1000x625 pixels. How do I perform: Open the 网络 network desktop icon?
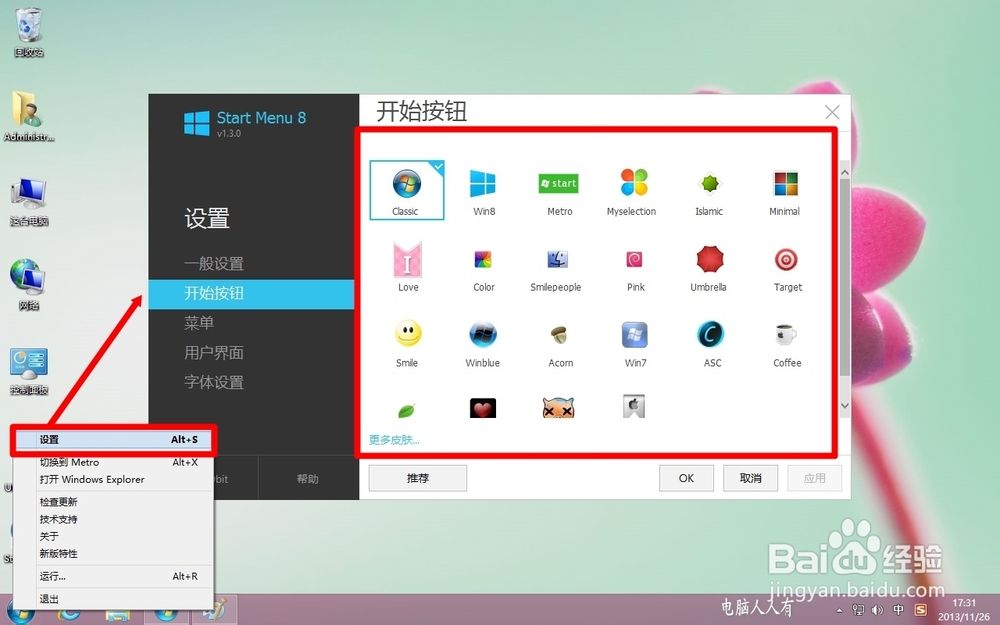[x=29, y=284]
